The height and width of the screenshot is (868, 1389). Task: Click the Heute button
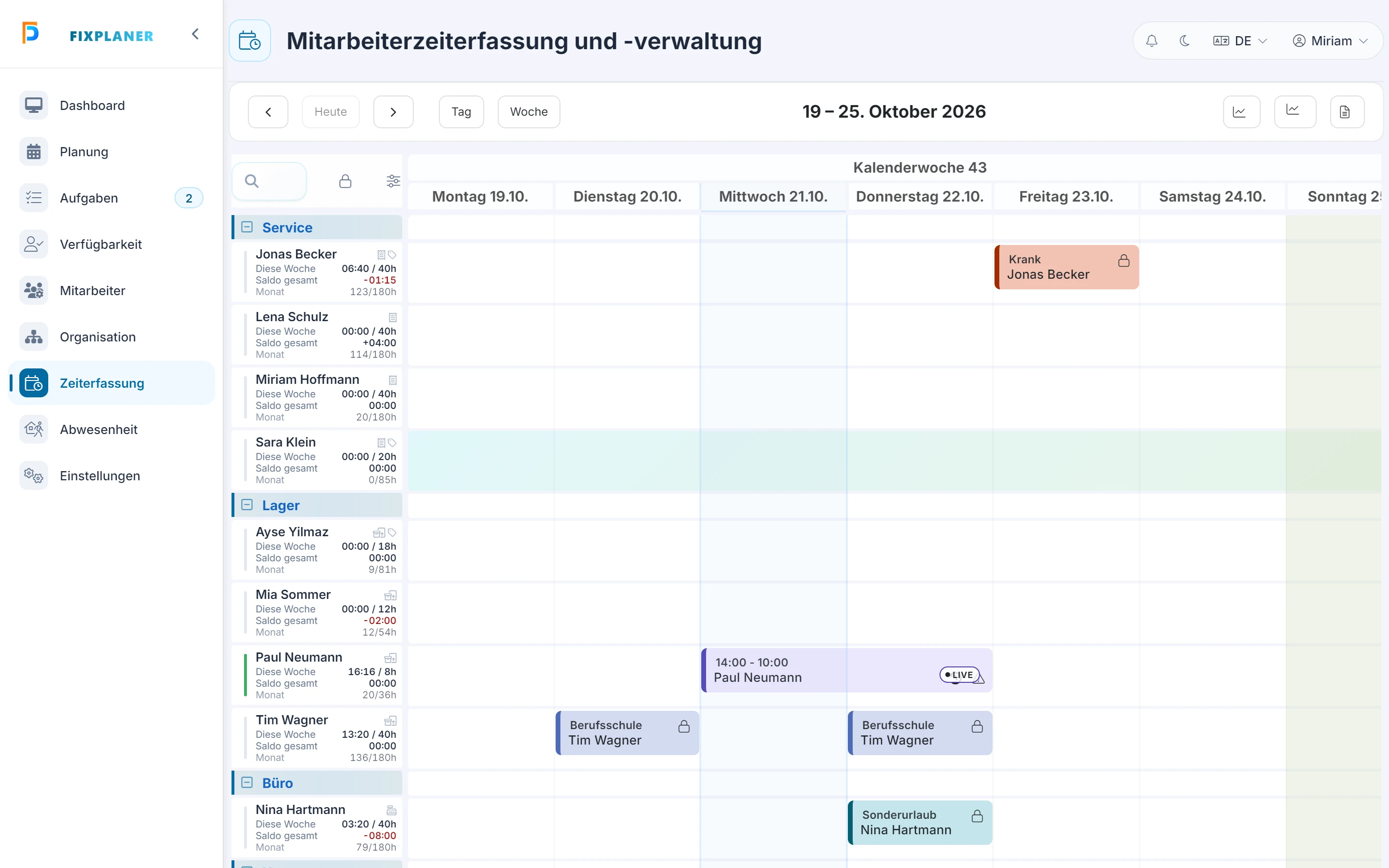coord(330,112)
